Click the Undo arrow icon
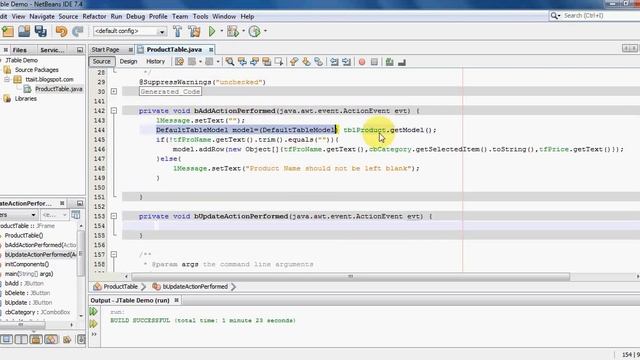The height and width of the screenshot is (360, 640). (61, 31)
